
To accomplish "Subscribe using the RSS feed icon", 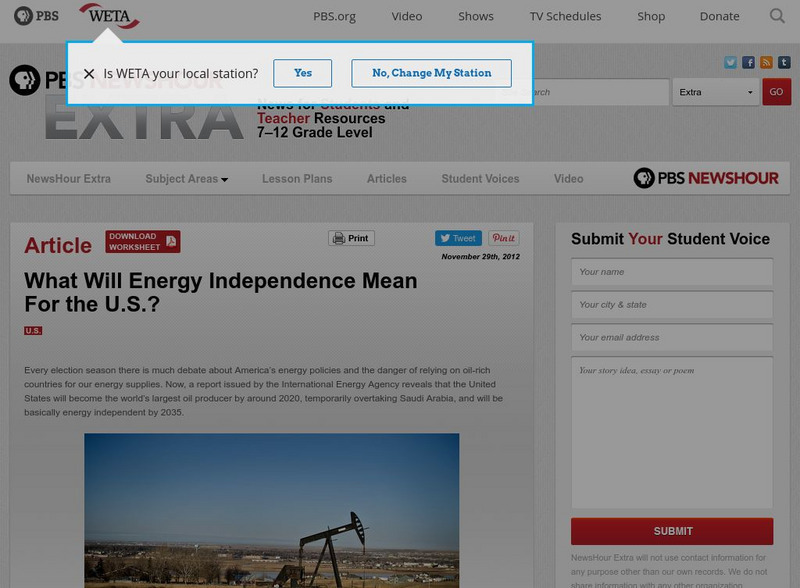I will point(765,62).
